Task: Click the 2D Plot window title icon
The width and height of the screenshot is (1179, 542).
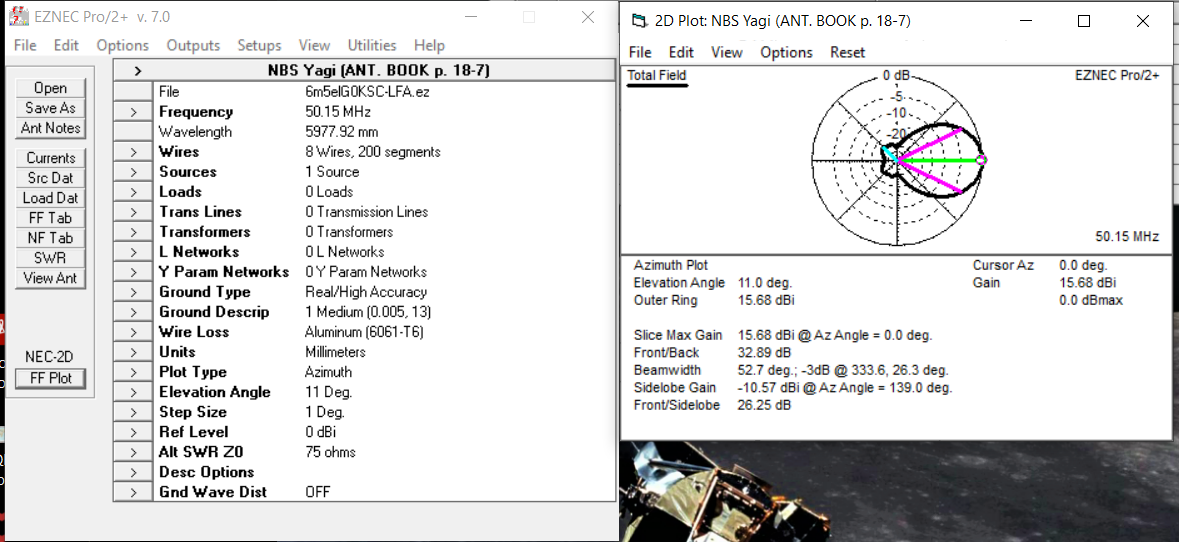Action: click(x=639, y=21)
